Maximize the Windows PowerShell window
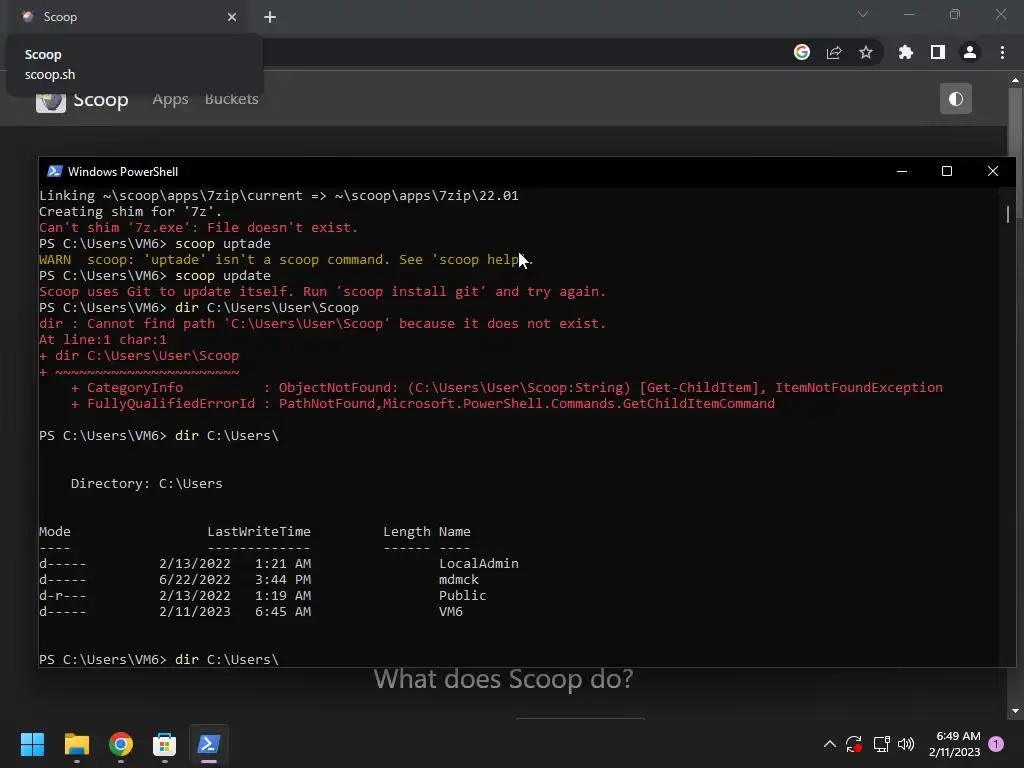Image resolution: width=1024 pixels, height=768 pixels. [x=947, y=171]
